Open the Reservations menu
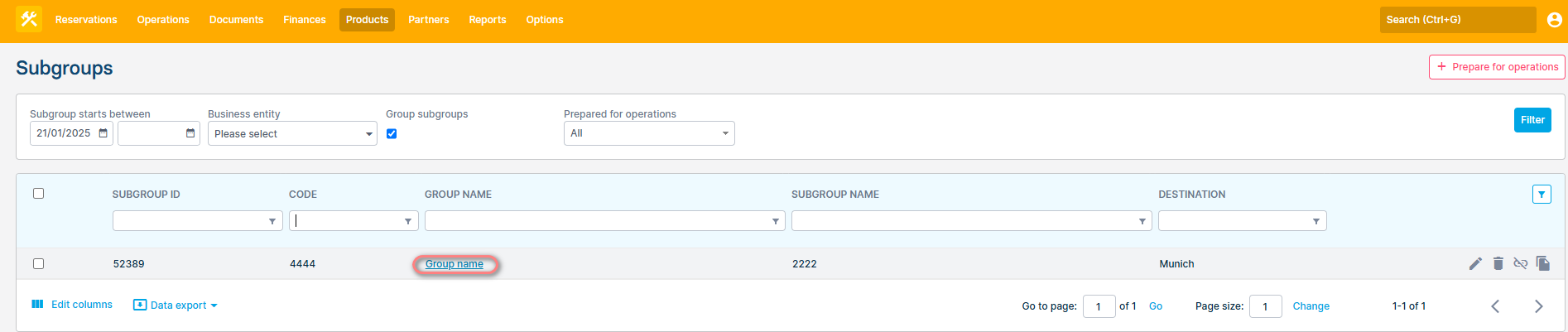The image size is (1568, 332). [86, 20]
